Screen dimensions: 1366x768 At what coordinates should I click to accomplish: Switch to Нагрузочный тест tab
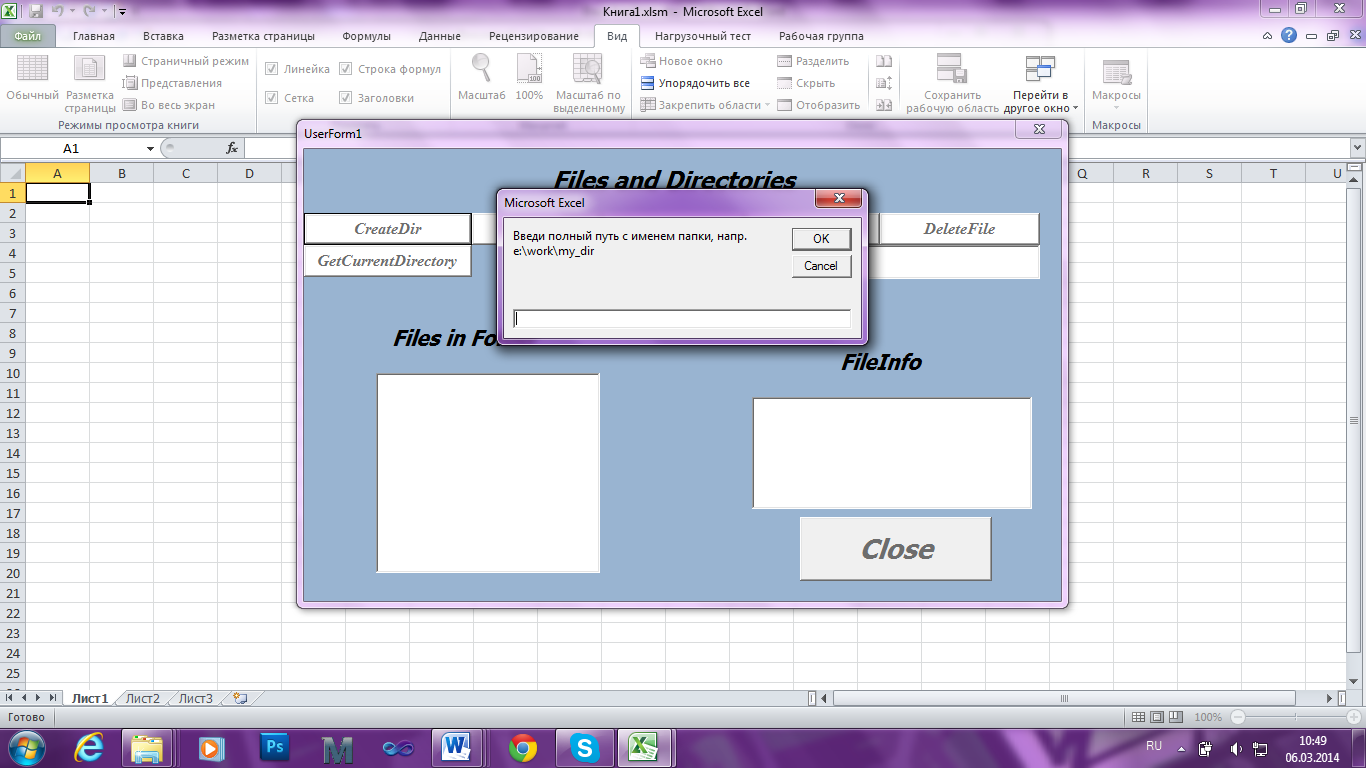click(703, 36)
